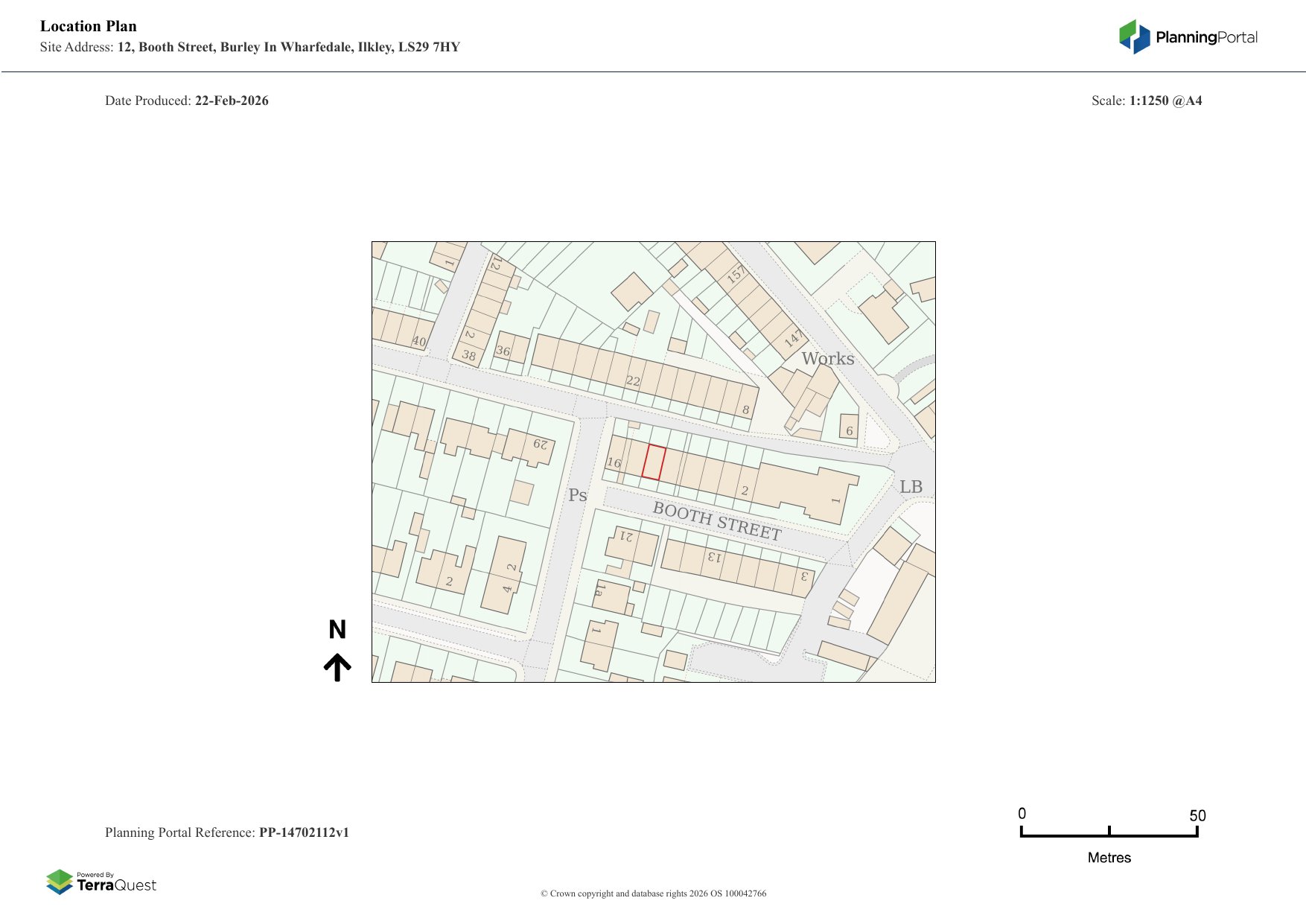This screenshot has width=1306, height=924.
Task: Click the 50 mark on scale bar
Action: (1197, 815)
